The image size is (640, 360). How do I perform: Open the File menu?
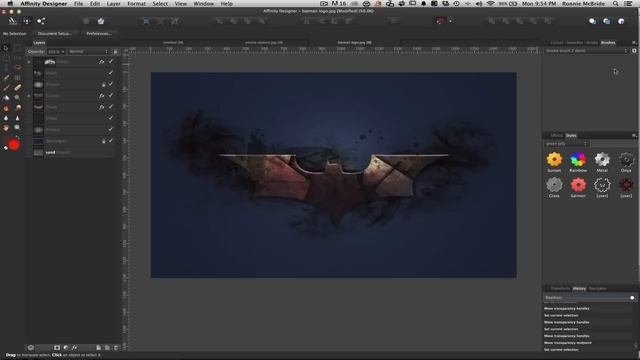78,4
